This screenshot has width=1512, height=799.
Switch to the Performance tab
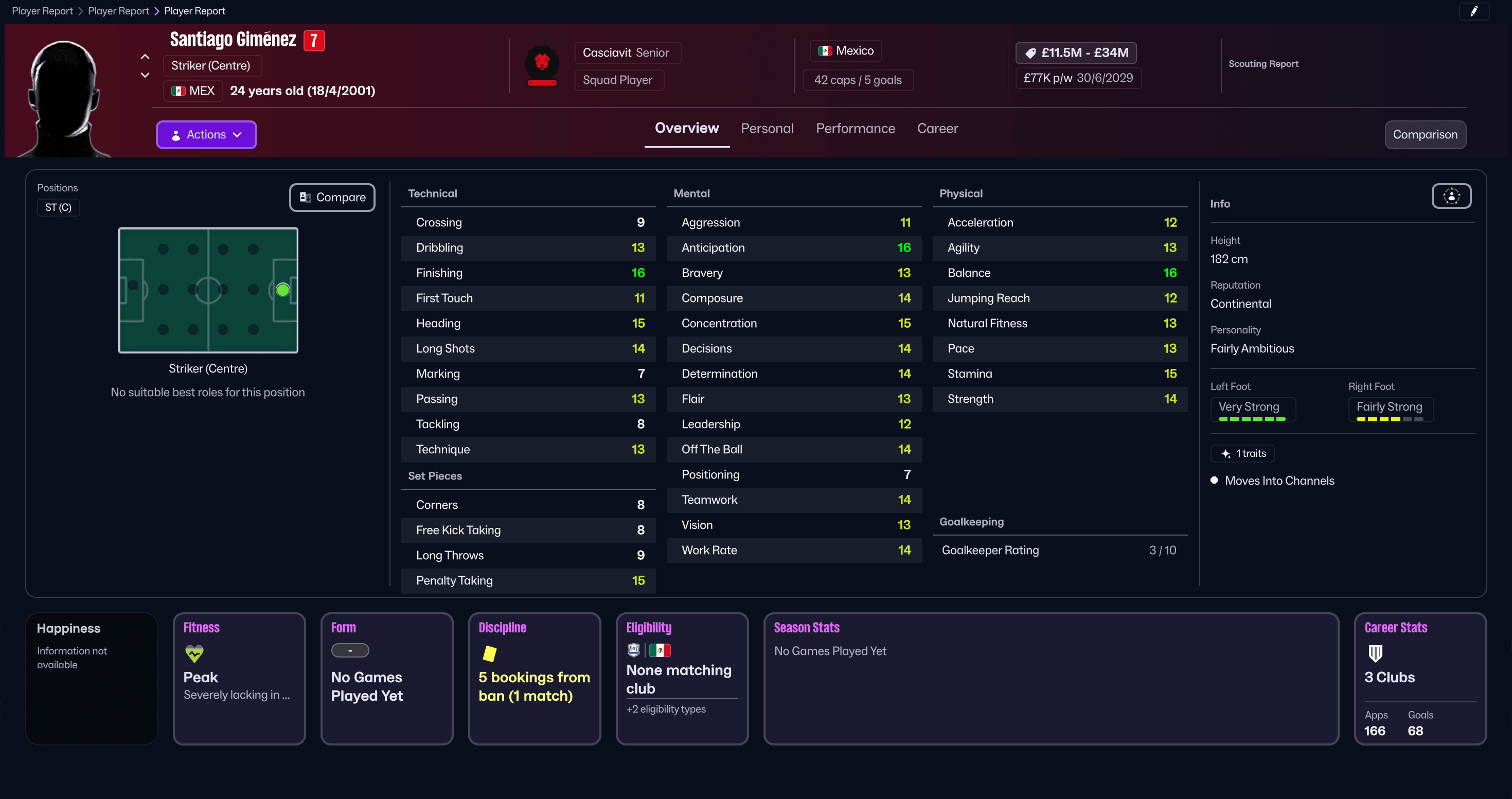[855, 128]
